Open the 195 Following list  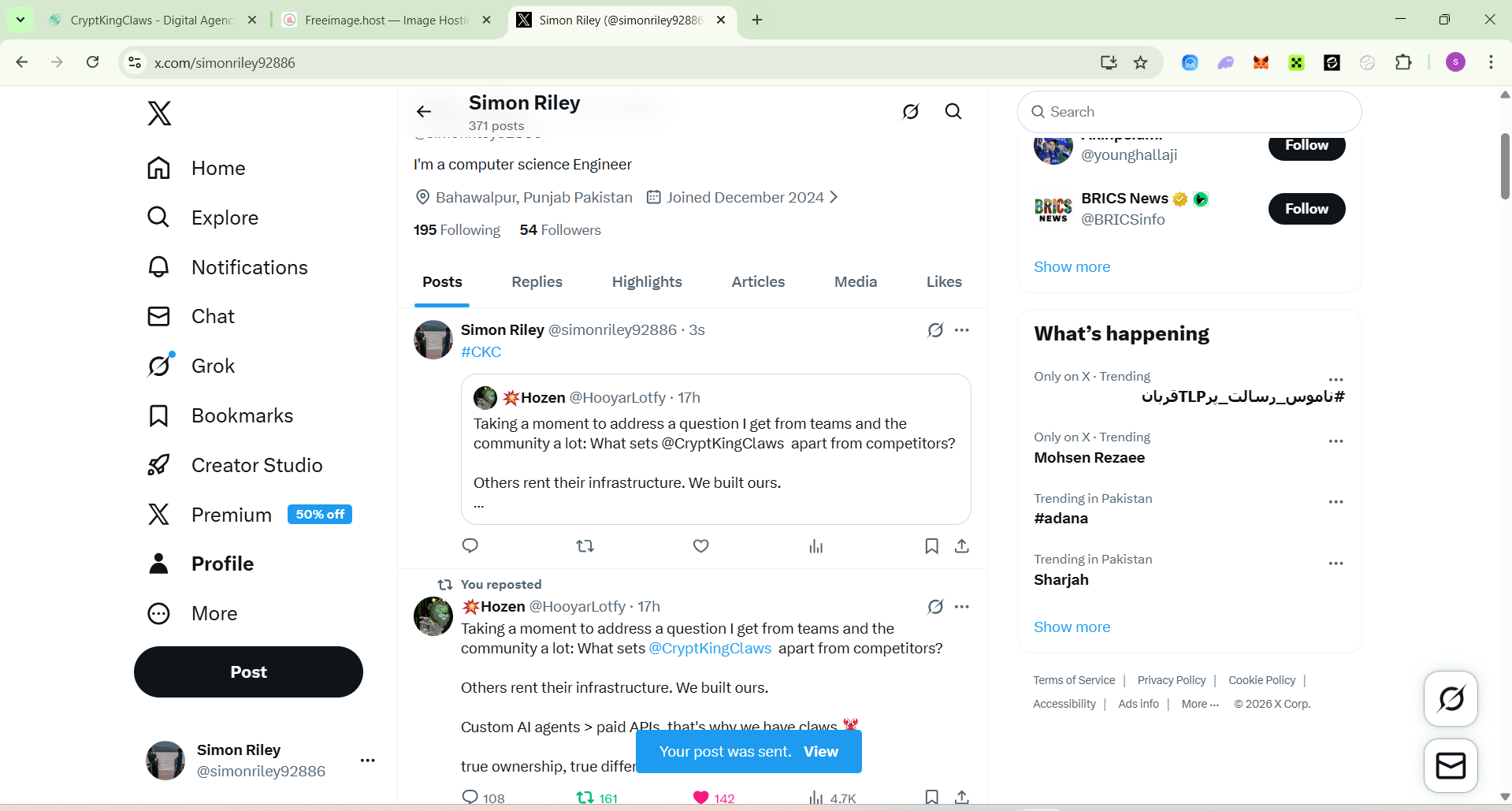point(457,230)
